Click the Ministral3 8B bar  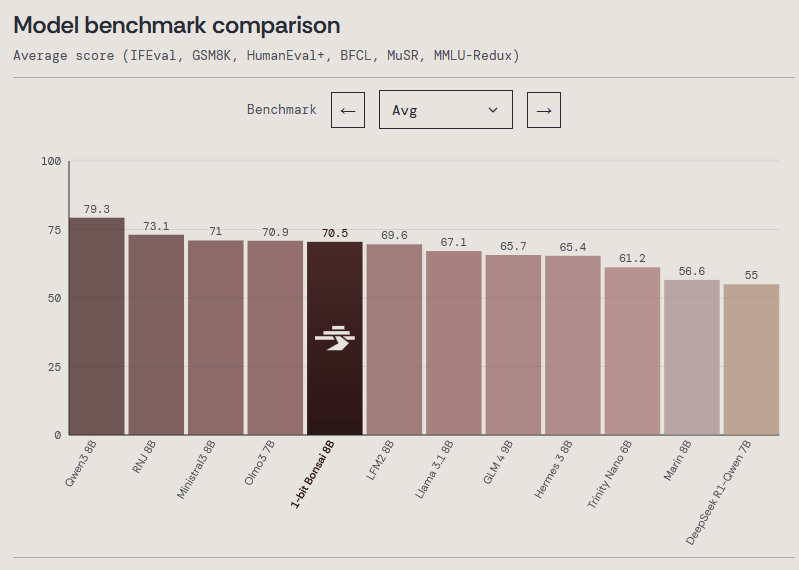(x=216, y=338)
